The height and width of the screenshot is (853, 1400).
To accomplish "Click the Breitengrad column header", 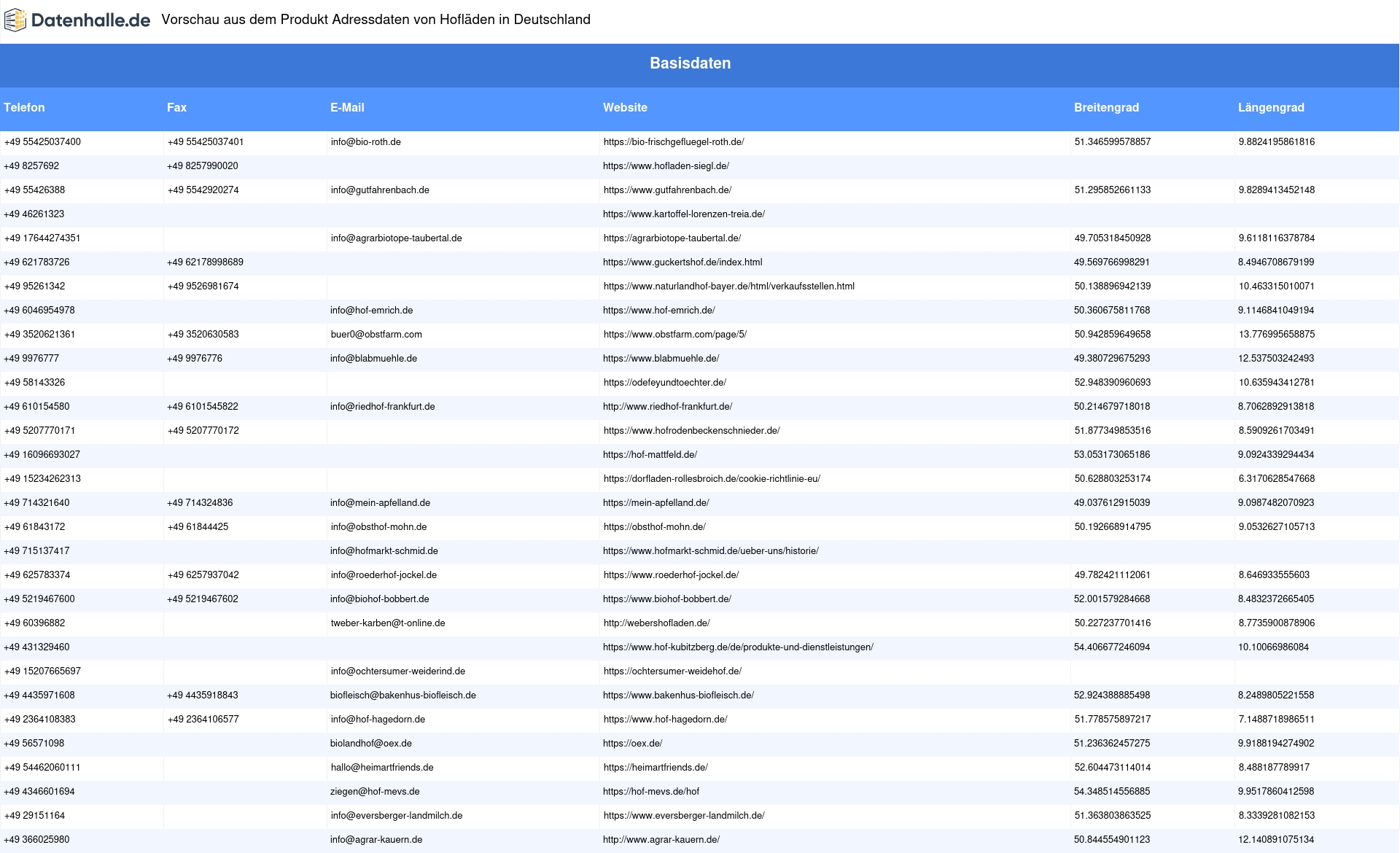I will click(1106, 108).
